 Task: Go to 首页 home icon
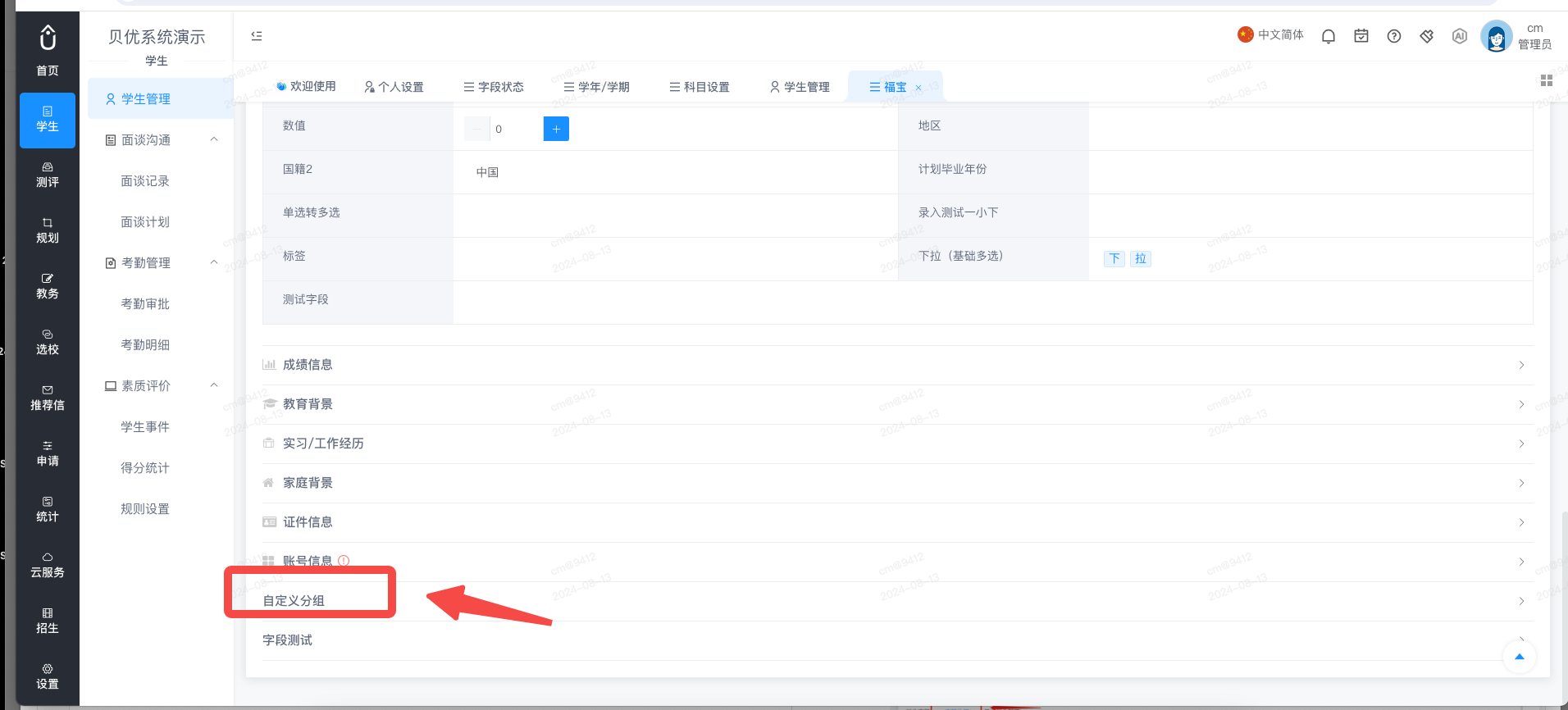click(48, 49)
